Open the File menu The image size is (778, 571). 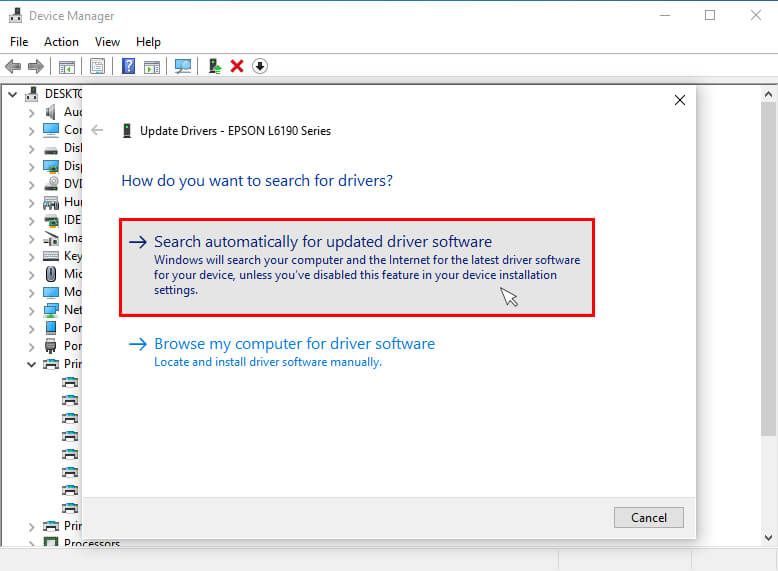[x=19, y=42]
